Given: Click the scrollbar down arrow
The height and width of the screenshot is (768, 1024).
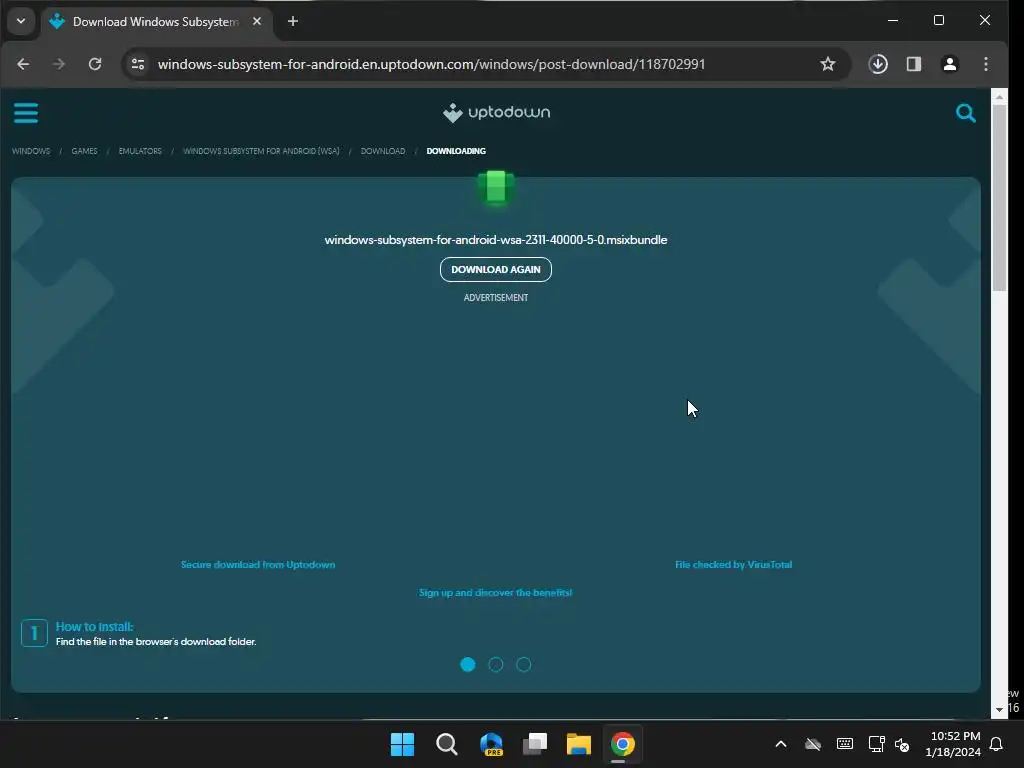Looking at the screenshot, I should pos(999,710).
